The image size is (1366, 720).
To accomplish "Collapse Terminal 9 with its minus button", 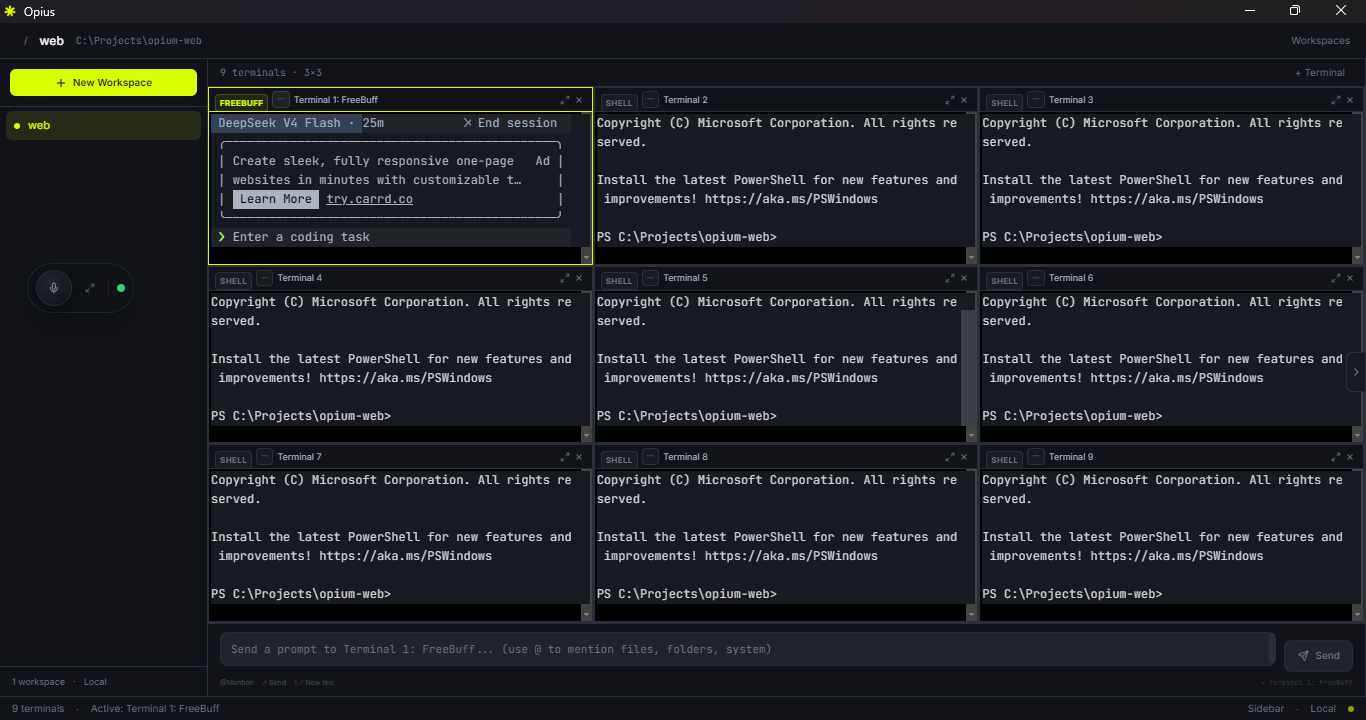I will point(1036,457).
